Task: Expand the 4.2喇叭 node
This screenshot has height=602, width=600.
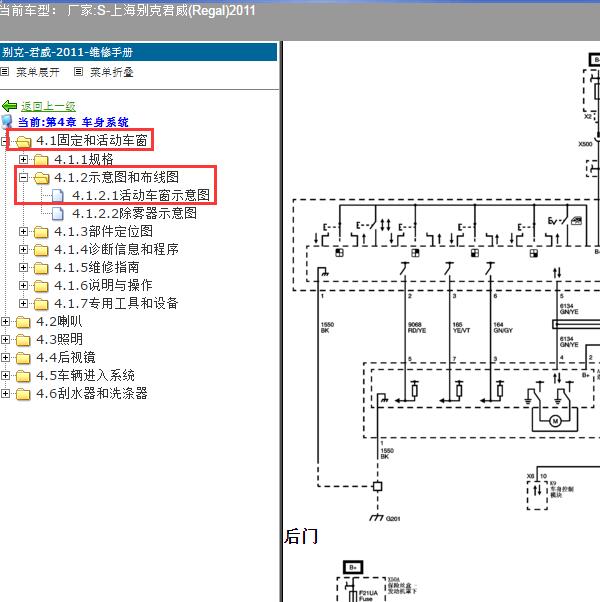Action: pyautogui.click(x=5, y=321)
